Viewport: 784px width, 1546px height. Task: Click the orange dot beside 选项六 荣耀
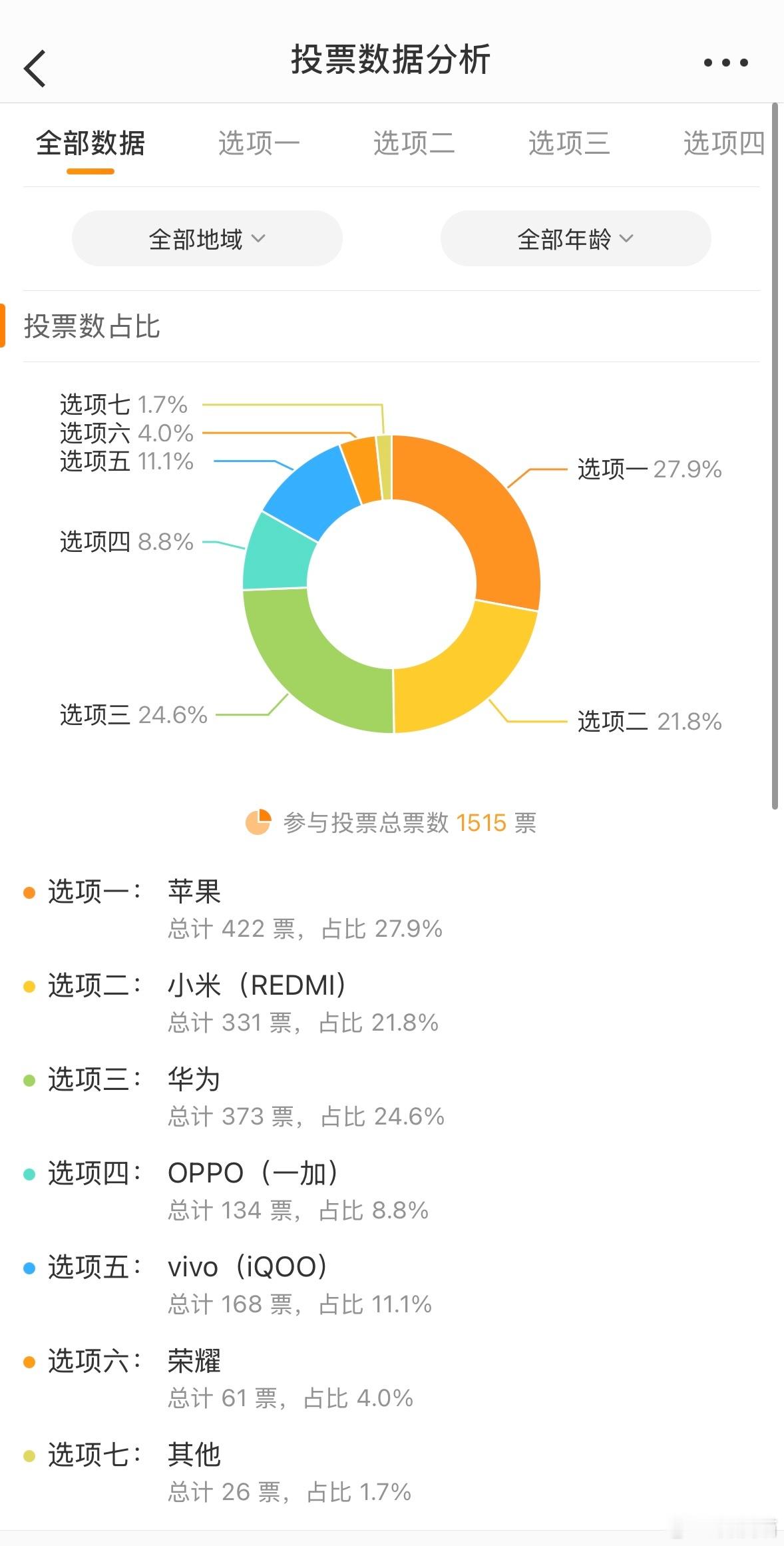[28, 1360]
